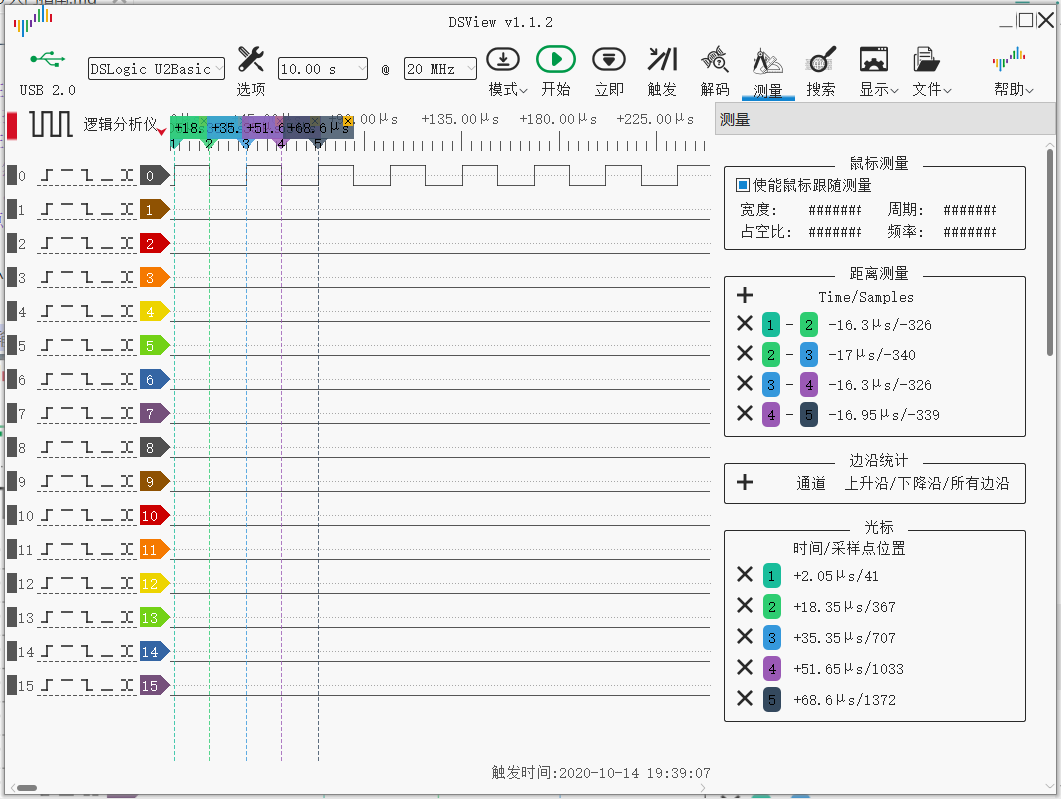This screenshot has height=799, width=1061.
Task: Click the 立即 instant capture icon
Action: tap(608, 60)
